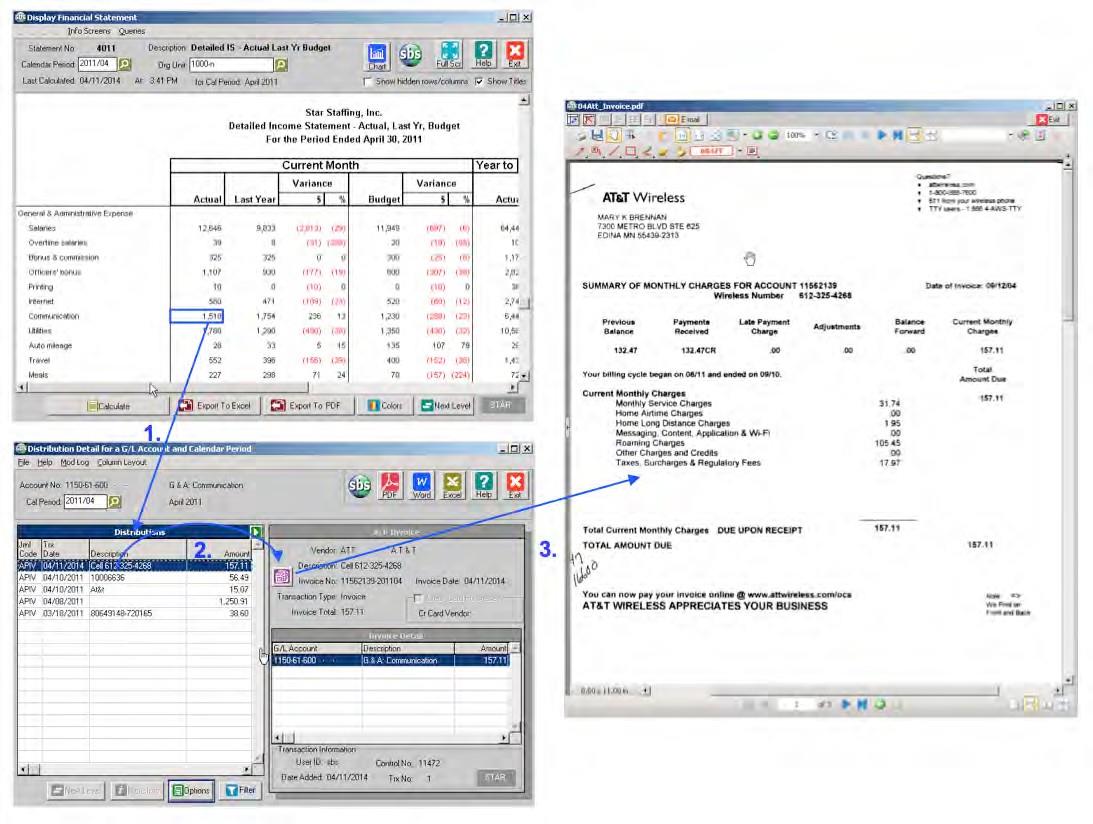1093x824 pixels.
Task: Exit the Distribution Detail window
Action: [x=514, y=485]
